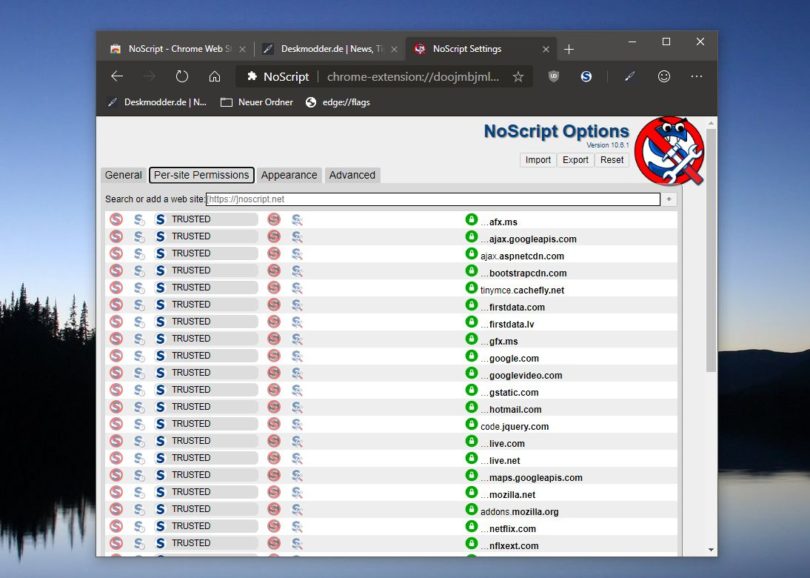
Task: Choose Temp. Trusted icon for ajax.googleapis.com
Action: point(139,237)
